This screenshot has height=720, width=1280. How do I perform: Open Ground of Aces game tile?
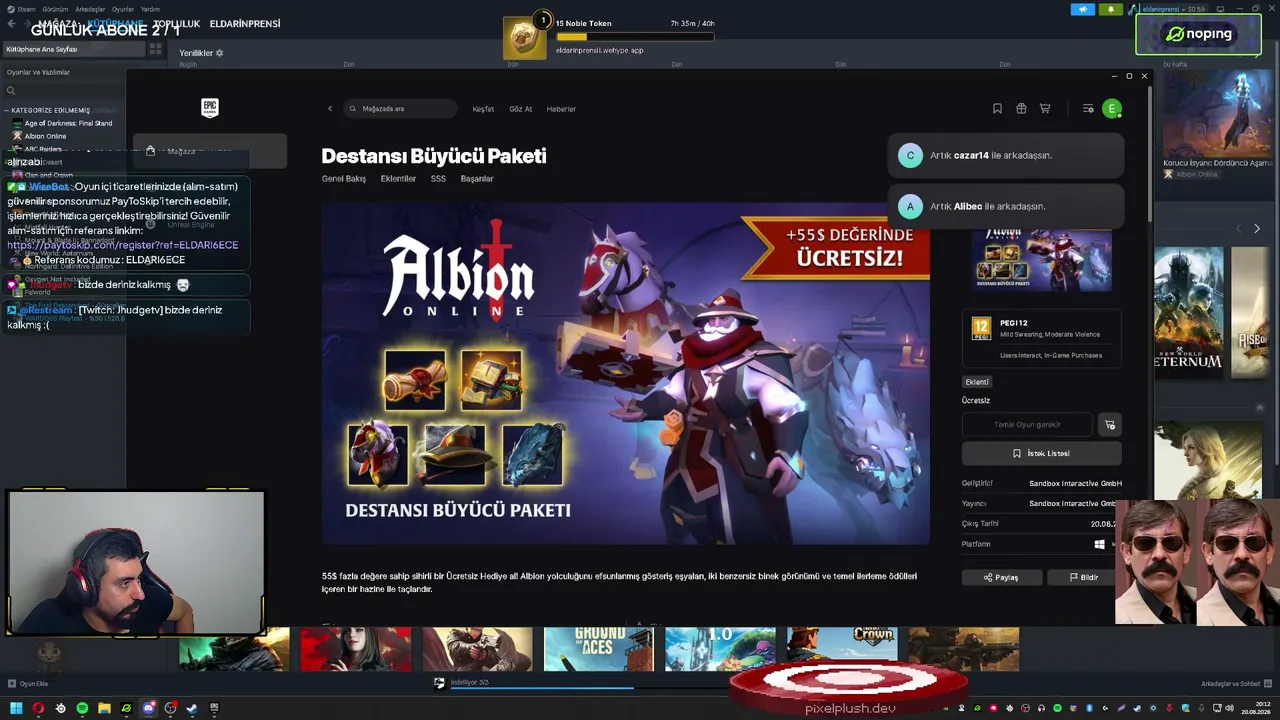598,649
